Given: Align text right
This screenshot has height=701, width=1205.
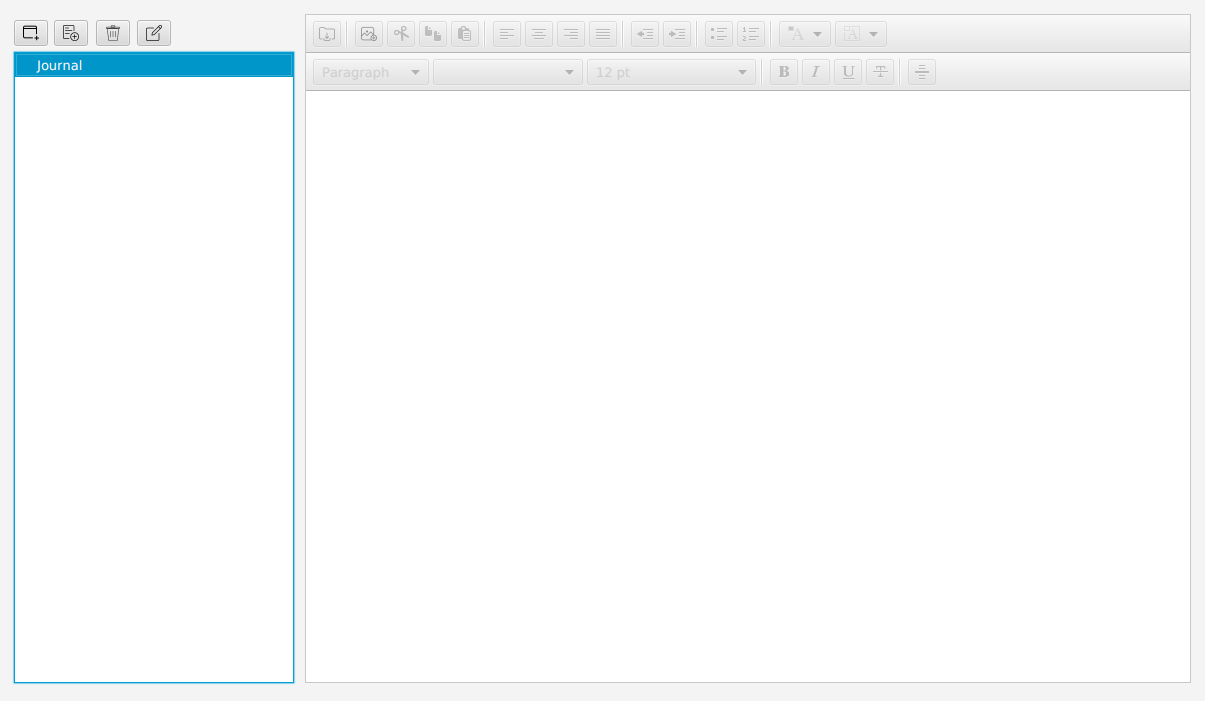Looking at the screenshot, I should click(x=571, y=34).
